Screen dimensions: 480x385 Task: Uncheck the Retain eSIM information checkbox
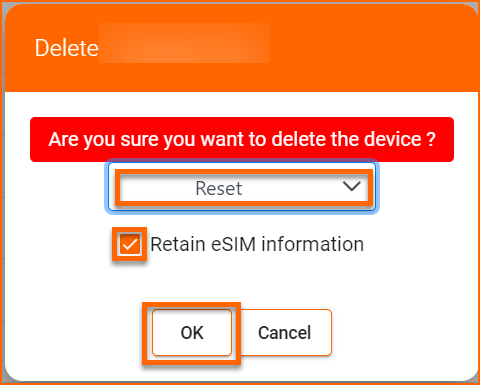[x=130, y=244]
